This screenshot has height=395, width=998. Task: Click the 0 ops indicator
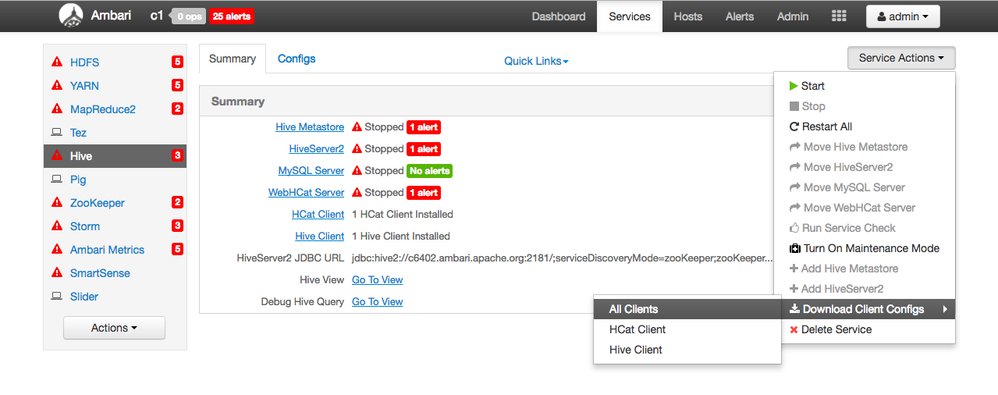(x=188, y=17)
